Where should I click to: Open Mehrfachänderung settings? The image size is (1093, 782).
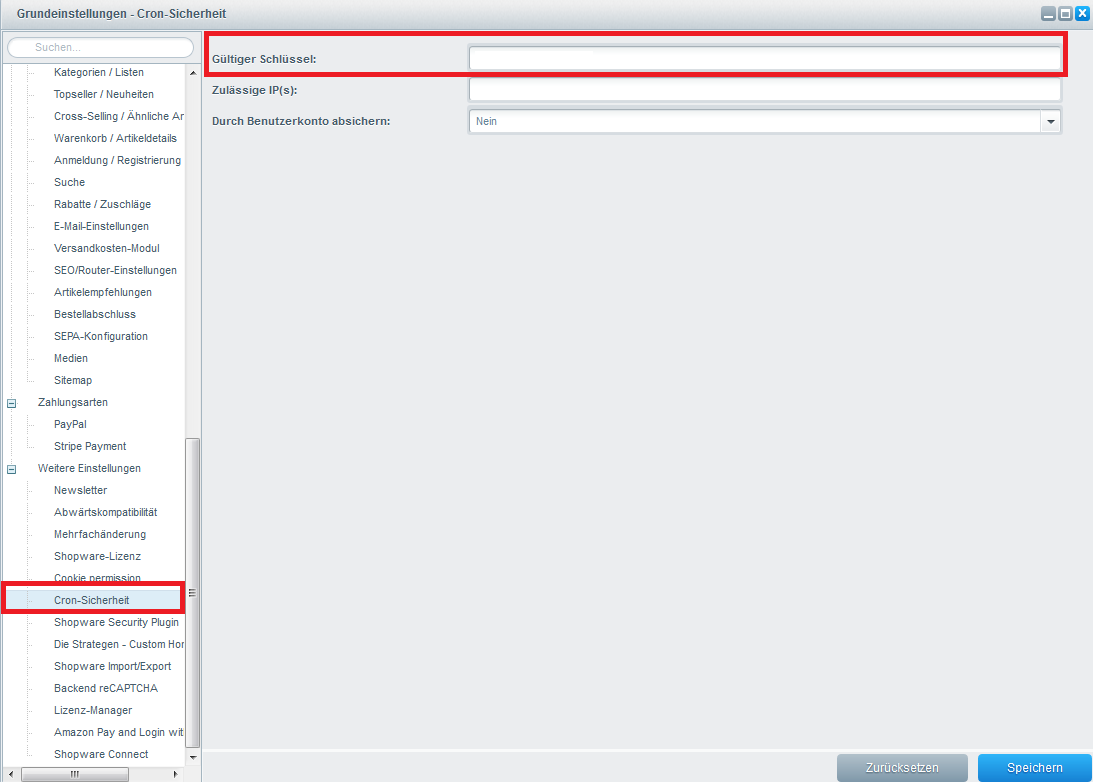click(x=100, y=535)
